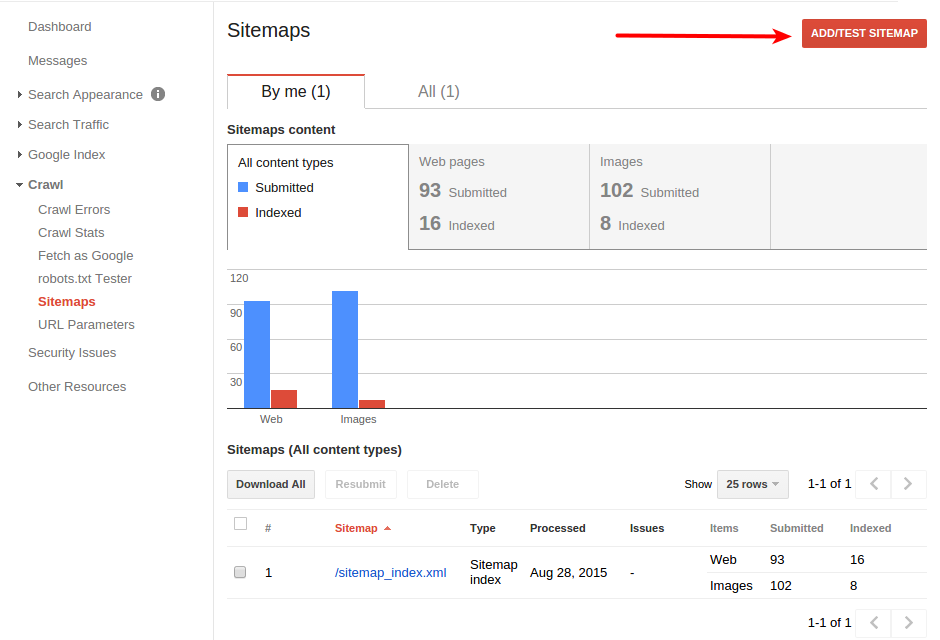Click the previous page chevron above the table
Viewport: 940px width, 640px height.
pos(872,484)
